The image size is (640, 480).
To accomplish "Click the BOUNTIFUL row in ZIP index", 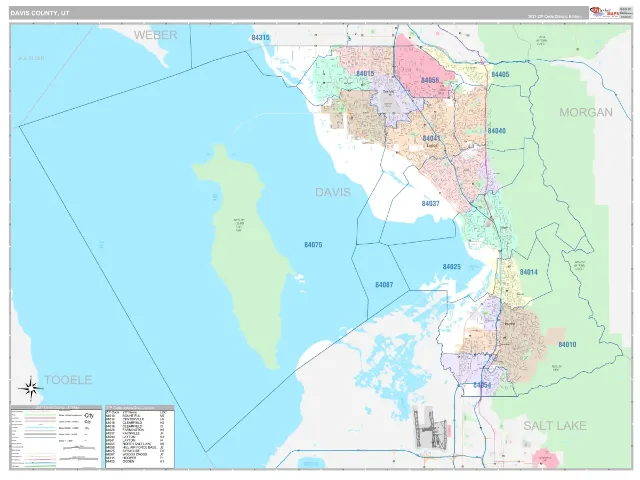I will point(135,416).
